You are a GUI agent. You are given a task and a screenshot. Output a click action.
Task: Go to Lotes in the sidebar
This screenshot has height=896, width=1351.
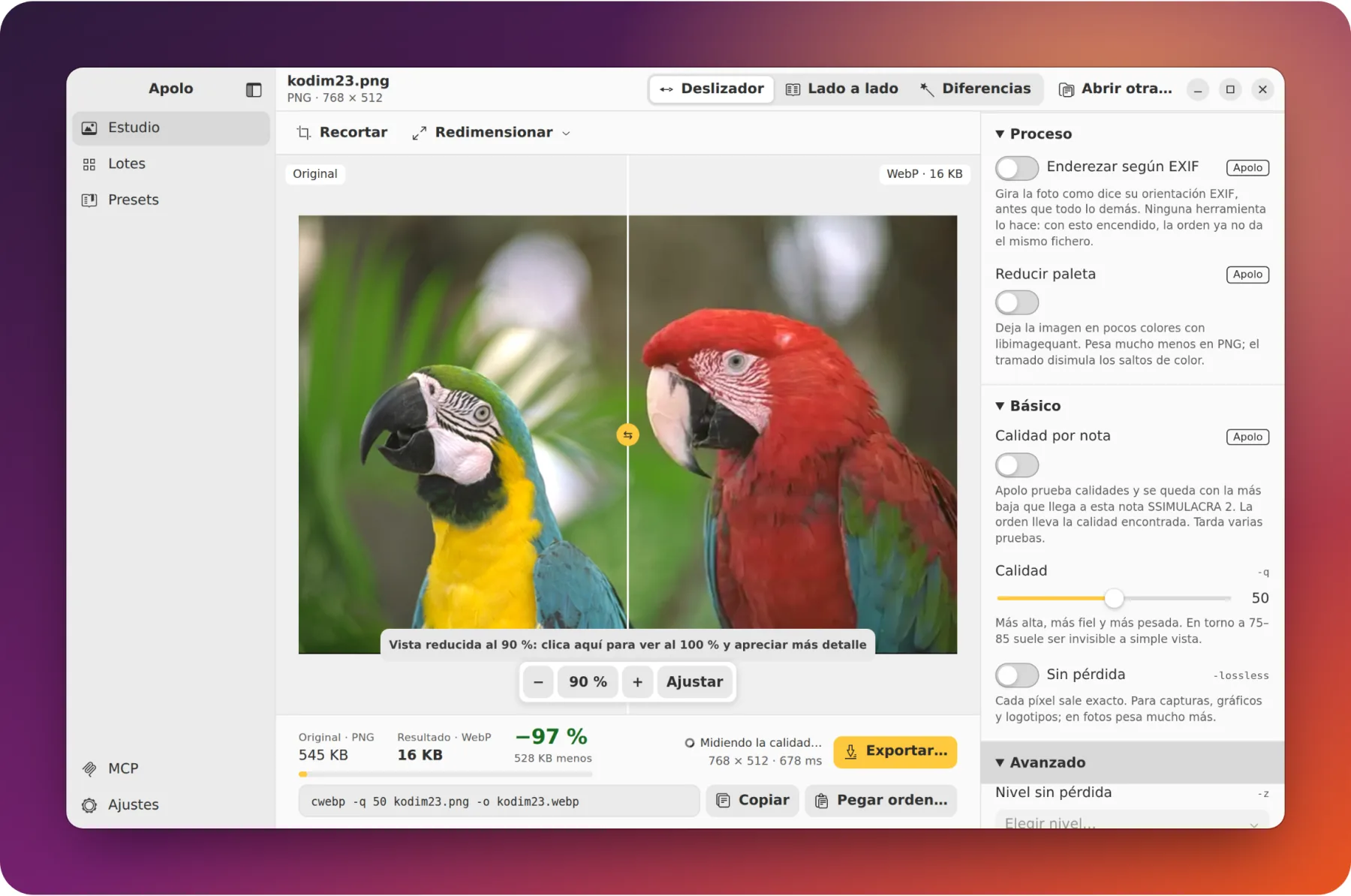point(171,164)
